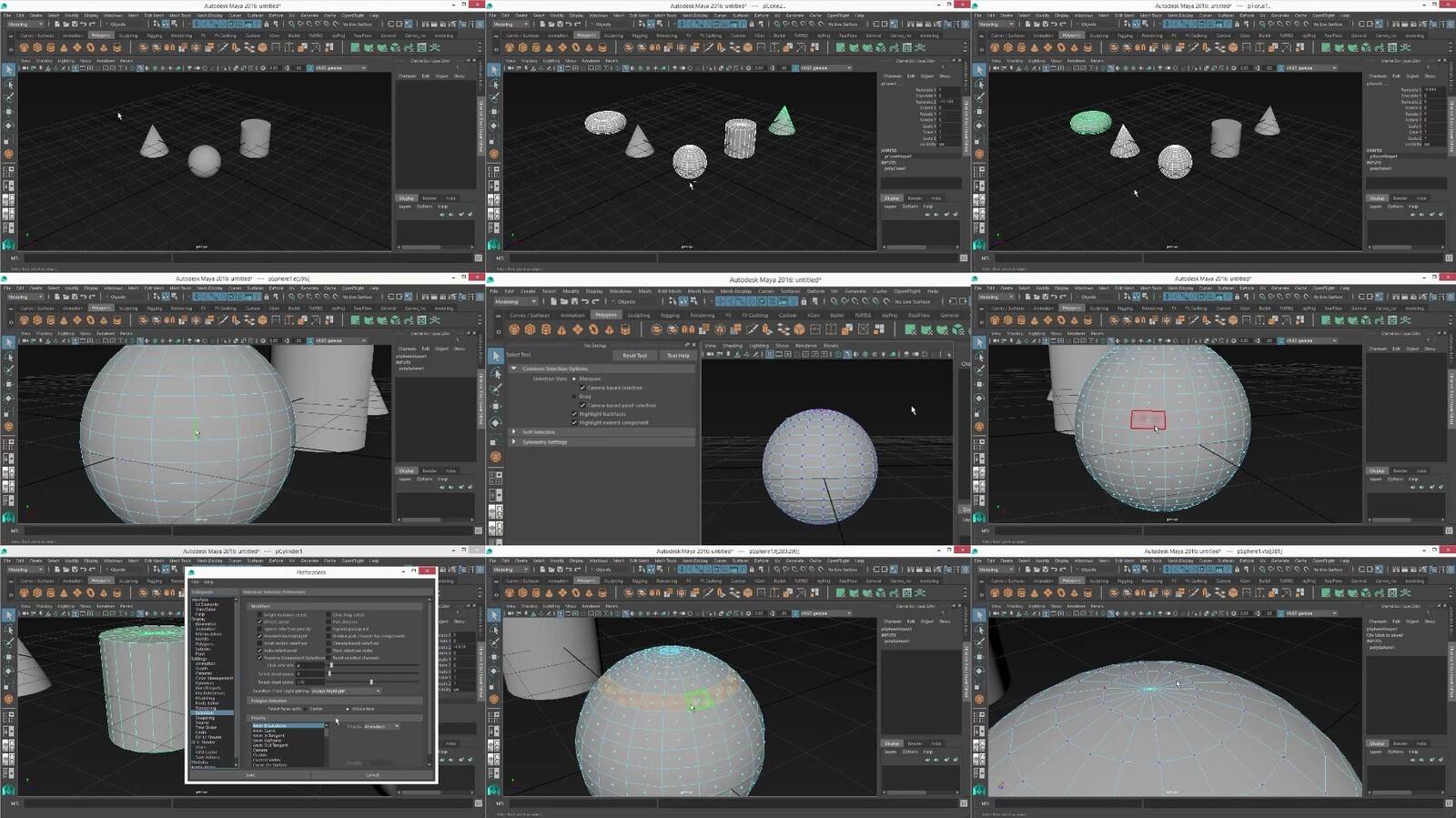Viewport: 1456px width, 818px height.
Task: Activate the Paint Selection tool beside Tool Settings
Action: coord(496,389)
